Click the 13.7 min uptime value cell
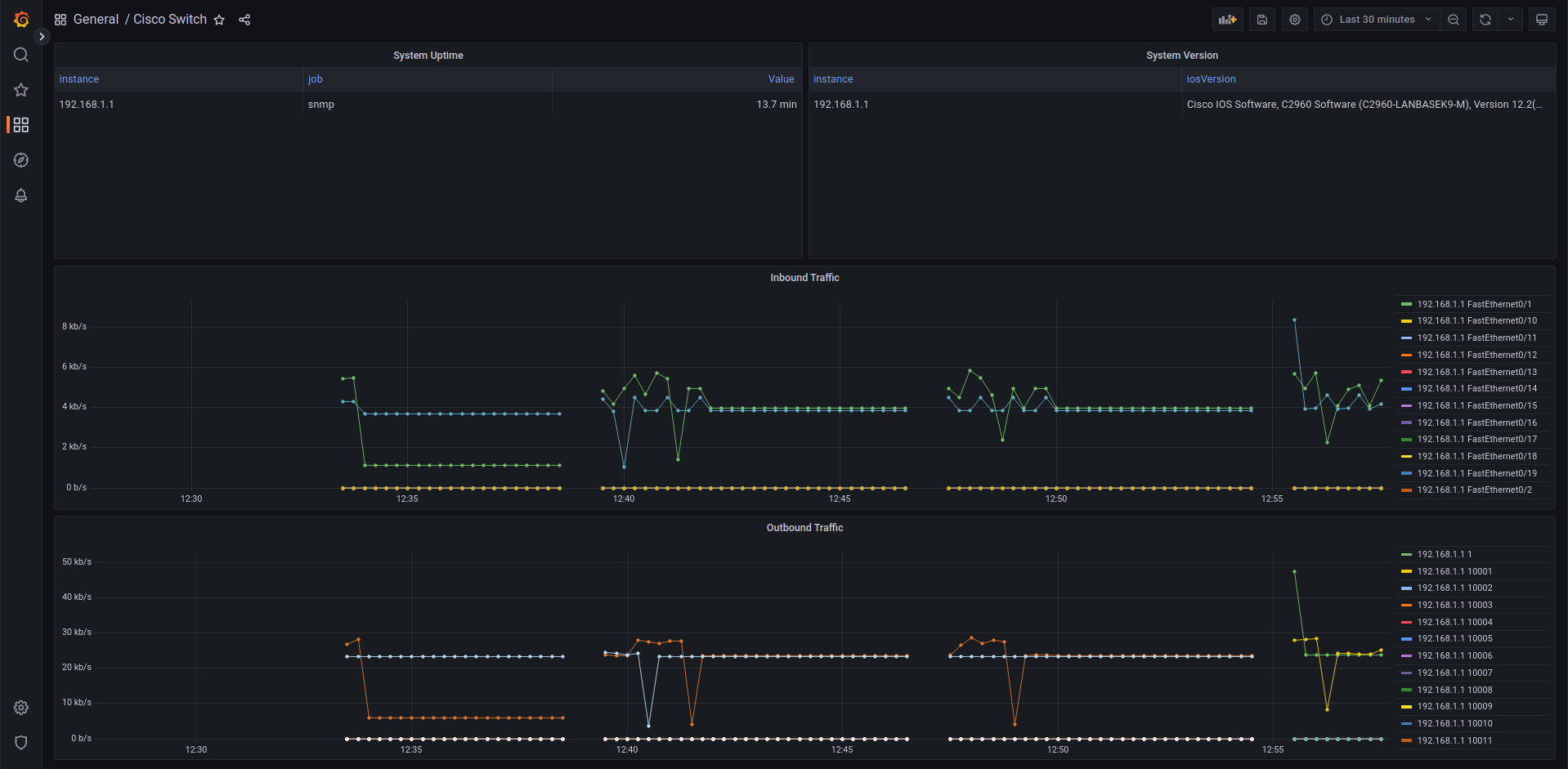Image resolution: width=1568 pixels, height=769 pixels. point(677,105)
